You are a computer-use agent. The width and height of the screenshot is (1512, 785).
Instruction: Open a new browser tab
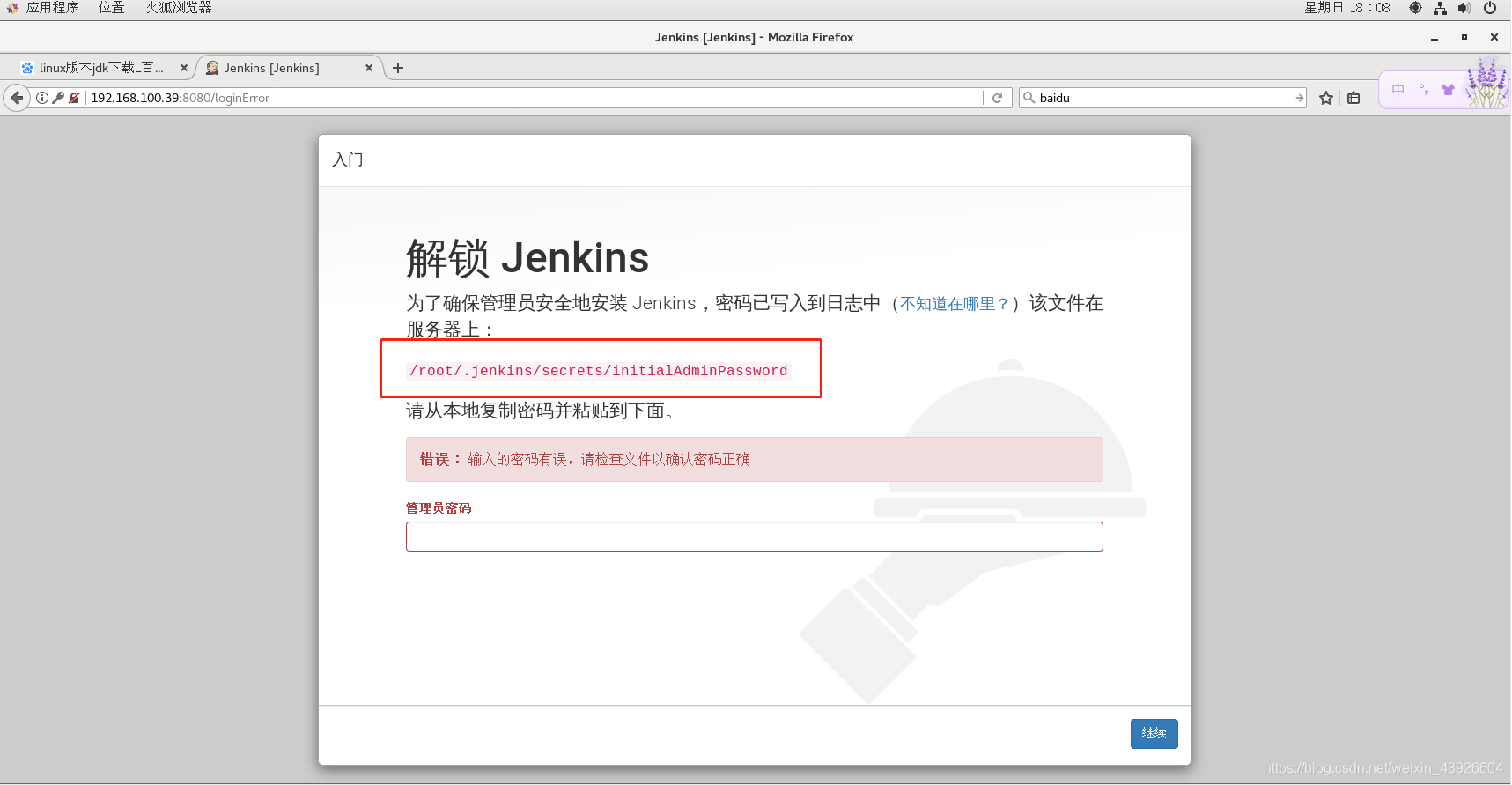398,68
